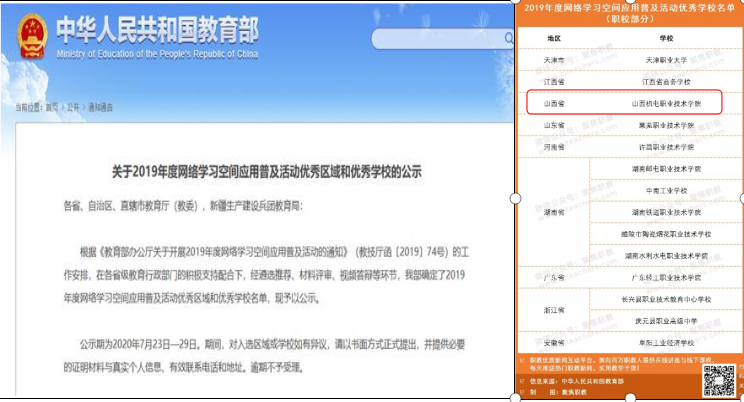Select the 湖南邮电职业技术学院 cell

point(666,169)
